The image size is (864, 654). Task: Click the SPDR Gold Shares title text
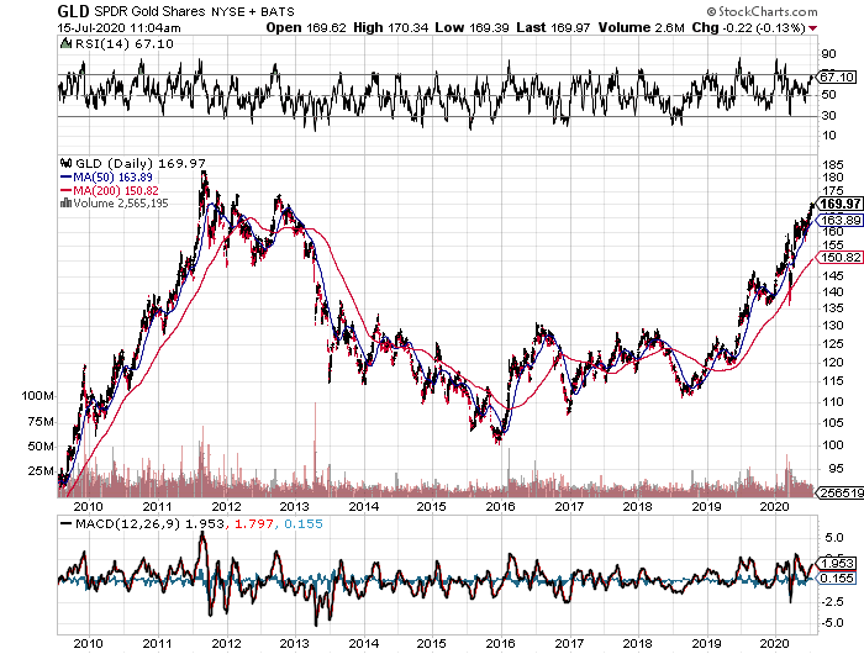pos(156,11)
